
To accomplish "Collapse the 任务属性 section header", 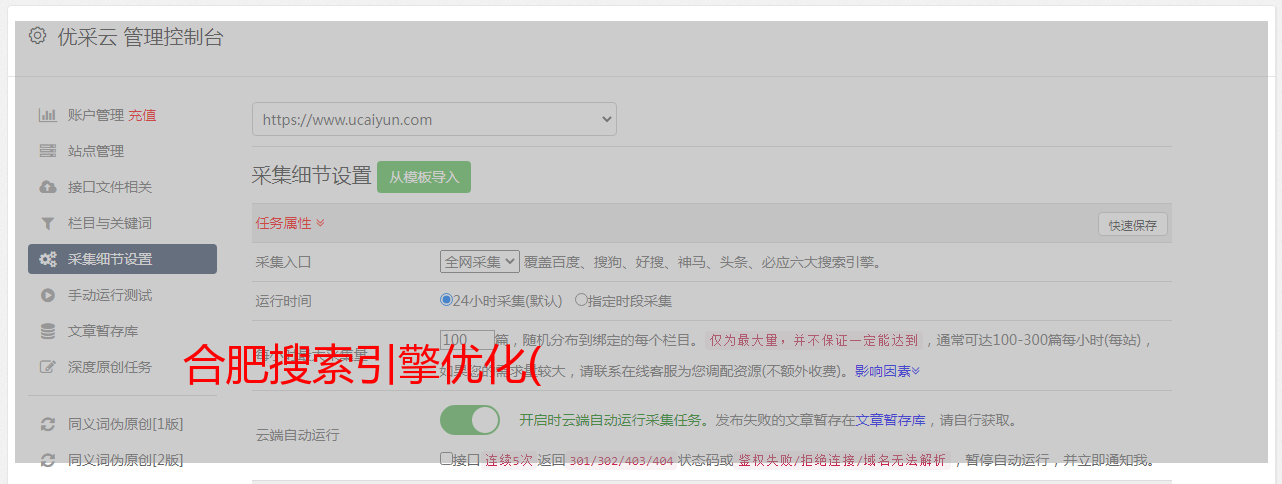I will tap(290, 223).
